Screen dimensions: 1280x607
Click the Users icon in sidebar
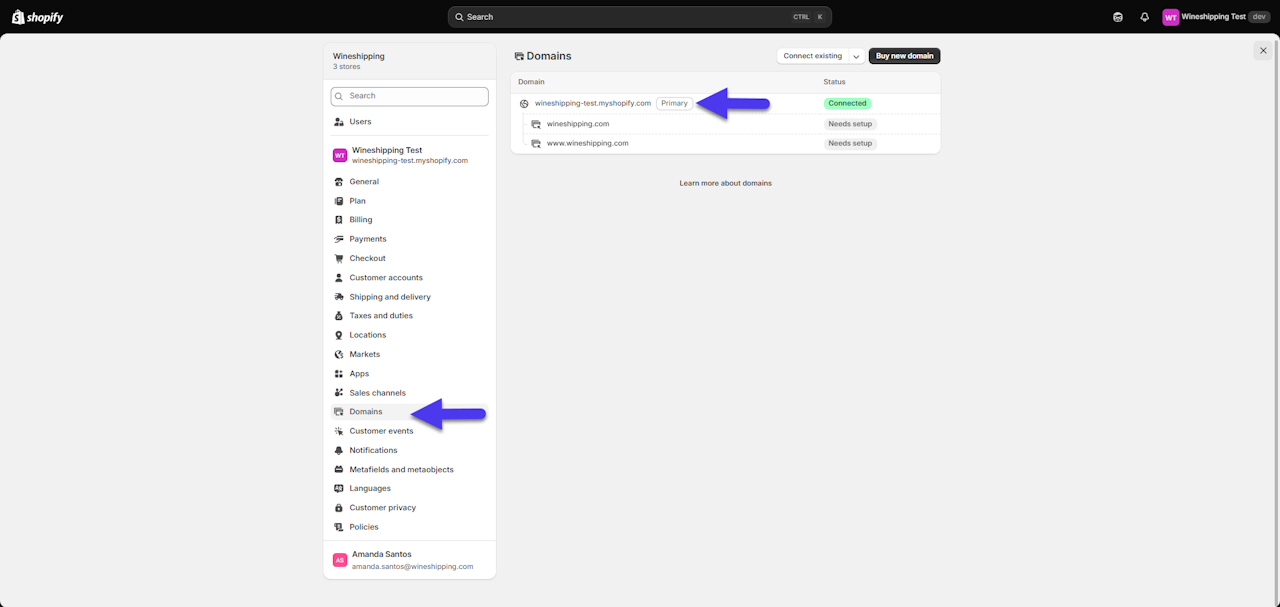(x=339, y=122)
